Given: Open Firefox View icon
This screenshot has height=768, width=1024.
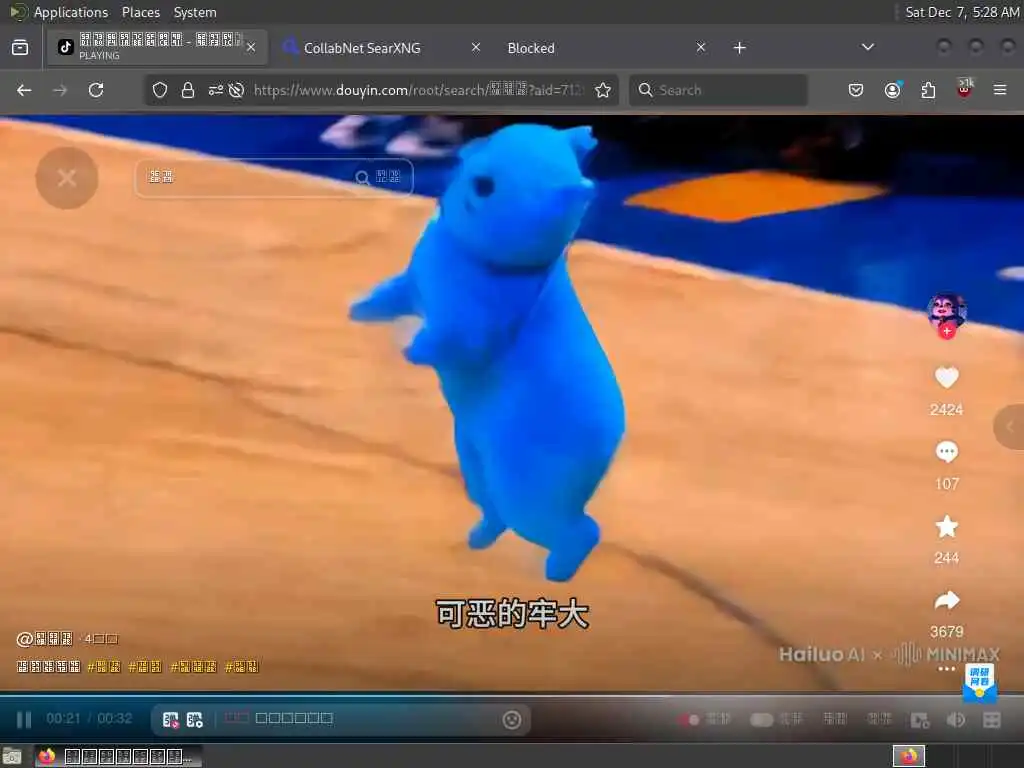Looking at the screenshot, I should click(20, 47).
